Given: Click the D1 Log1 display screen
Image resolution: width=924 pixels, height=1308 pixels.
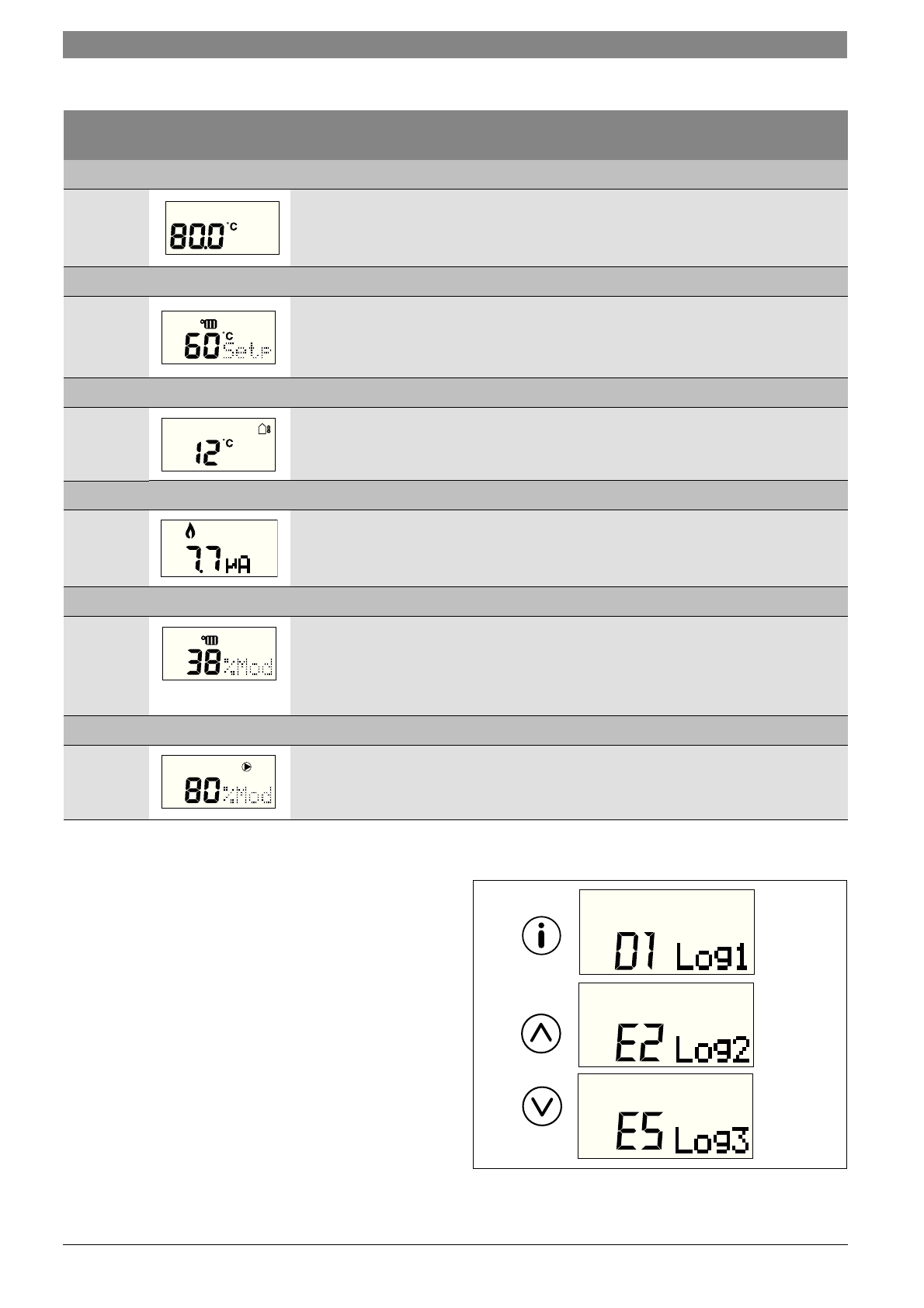Looking at the screenshot, I should tap(666, 932).
